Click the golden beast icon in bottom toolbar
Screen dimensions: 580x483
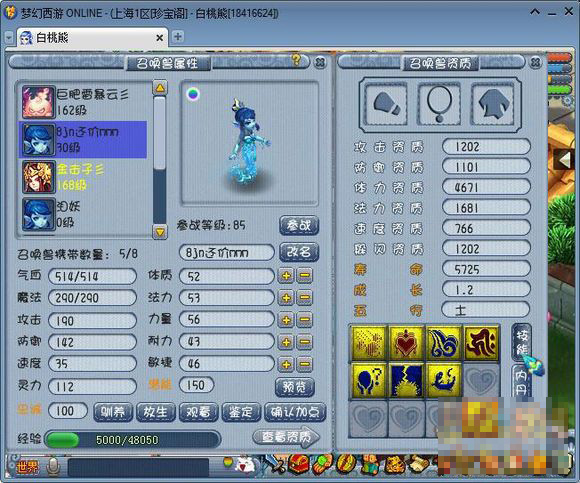click(x=394, y=465)
